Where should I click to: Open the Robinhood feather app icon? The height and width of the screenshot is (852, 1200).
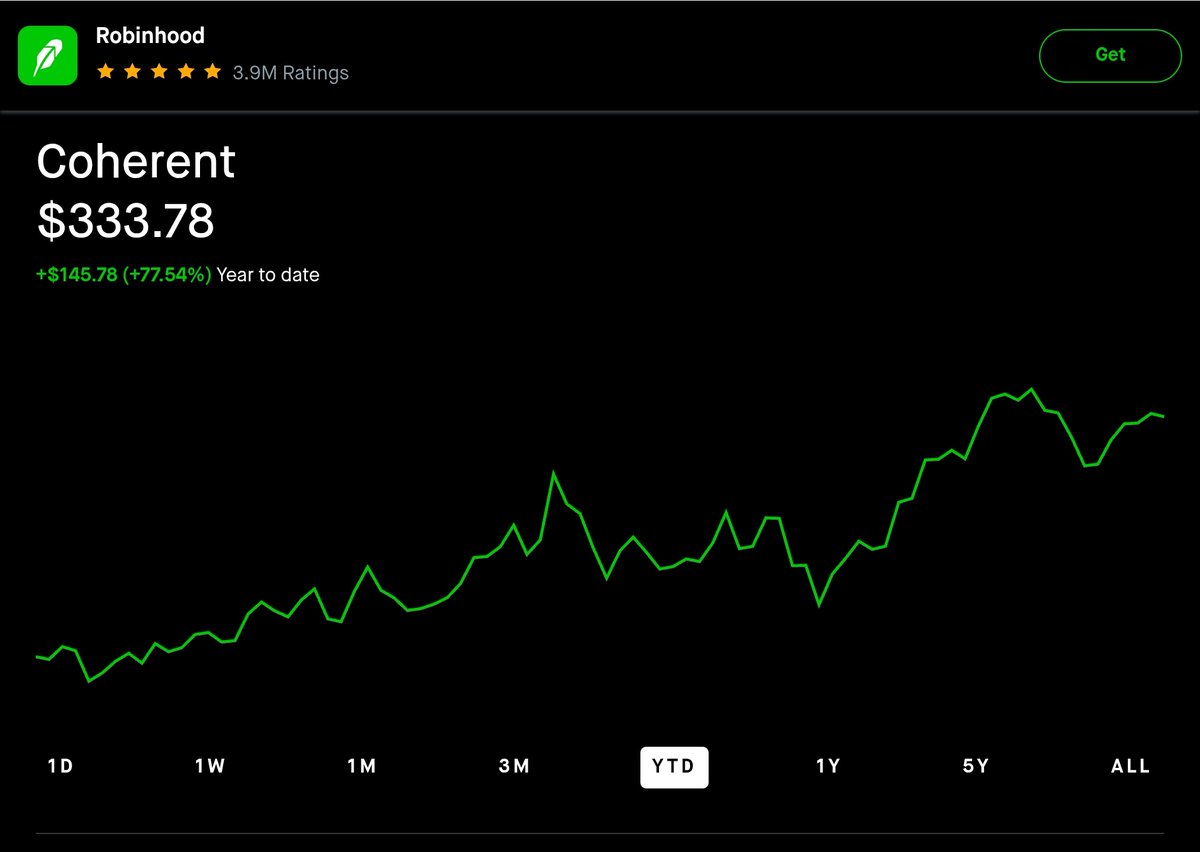pos(48,55)
